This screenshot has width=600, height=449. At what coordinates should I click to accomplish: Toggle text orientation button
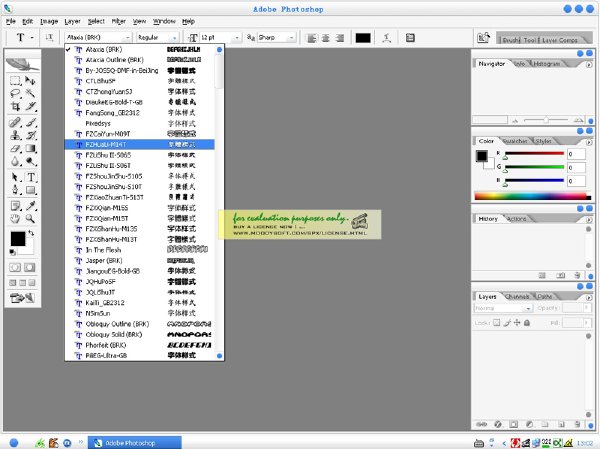tap(49, 38)
